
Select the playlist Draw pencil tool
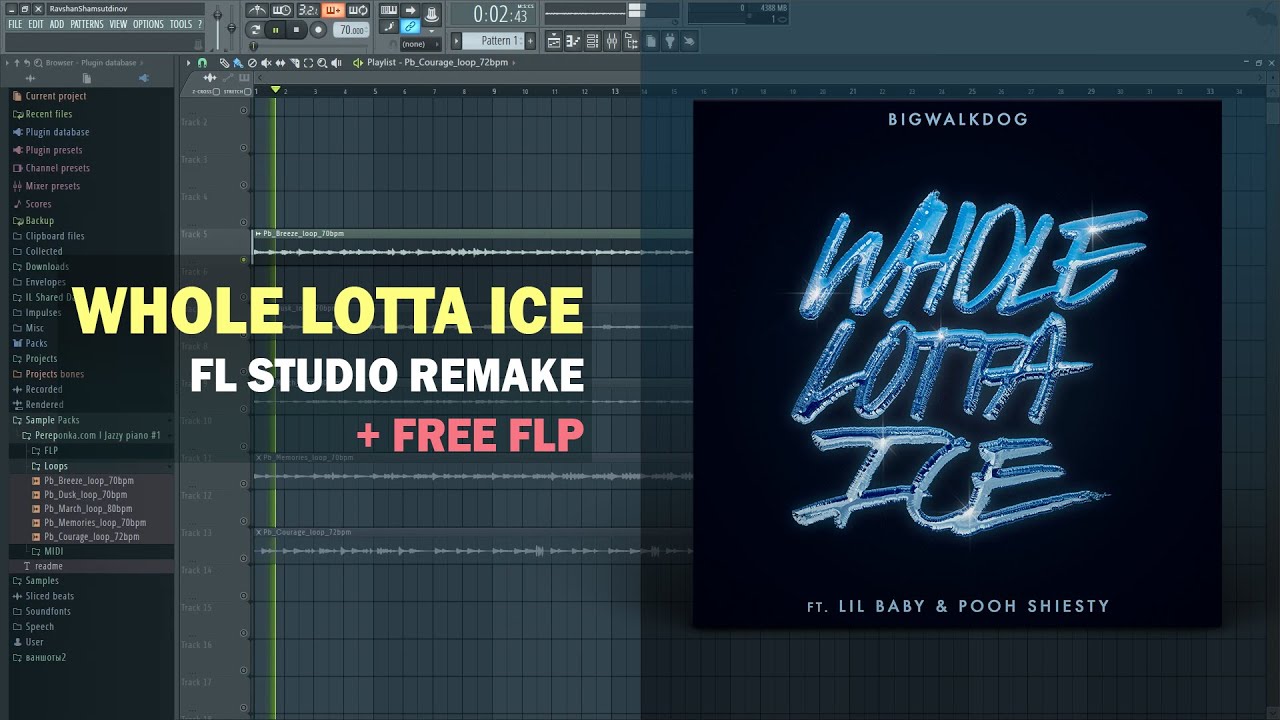[x=224, y=63]
